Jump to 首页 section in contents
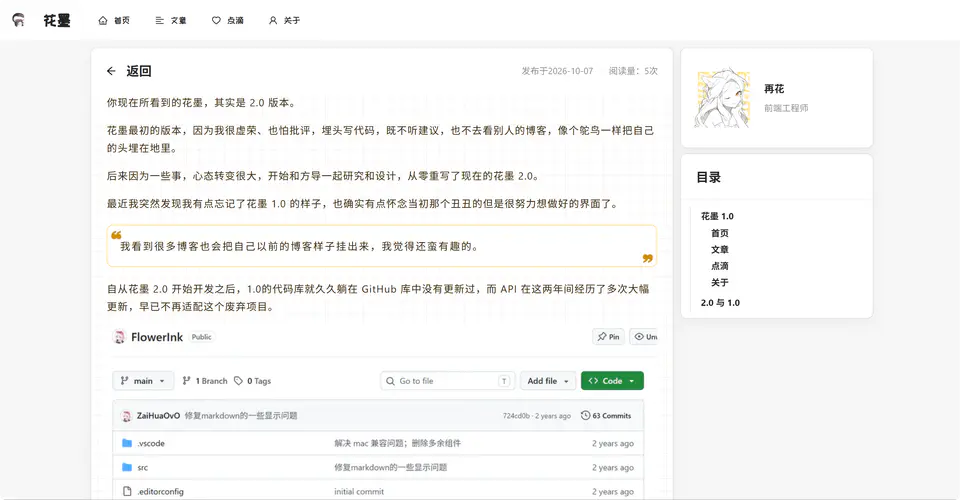This screenshot has height=500, width=960. pos(719,233)
